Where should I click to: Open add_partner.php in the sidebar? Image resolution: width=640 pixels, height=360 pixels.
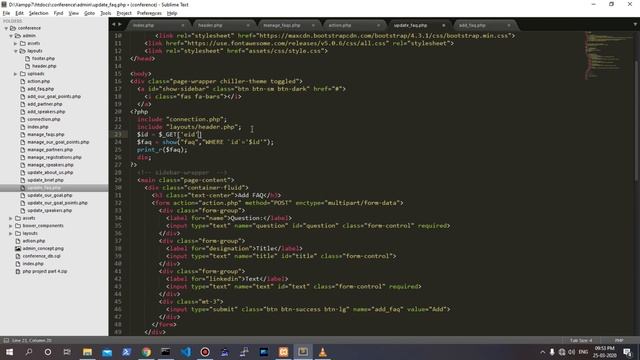point(44,104)
